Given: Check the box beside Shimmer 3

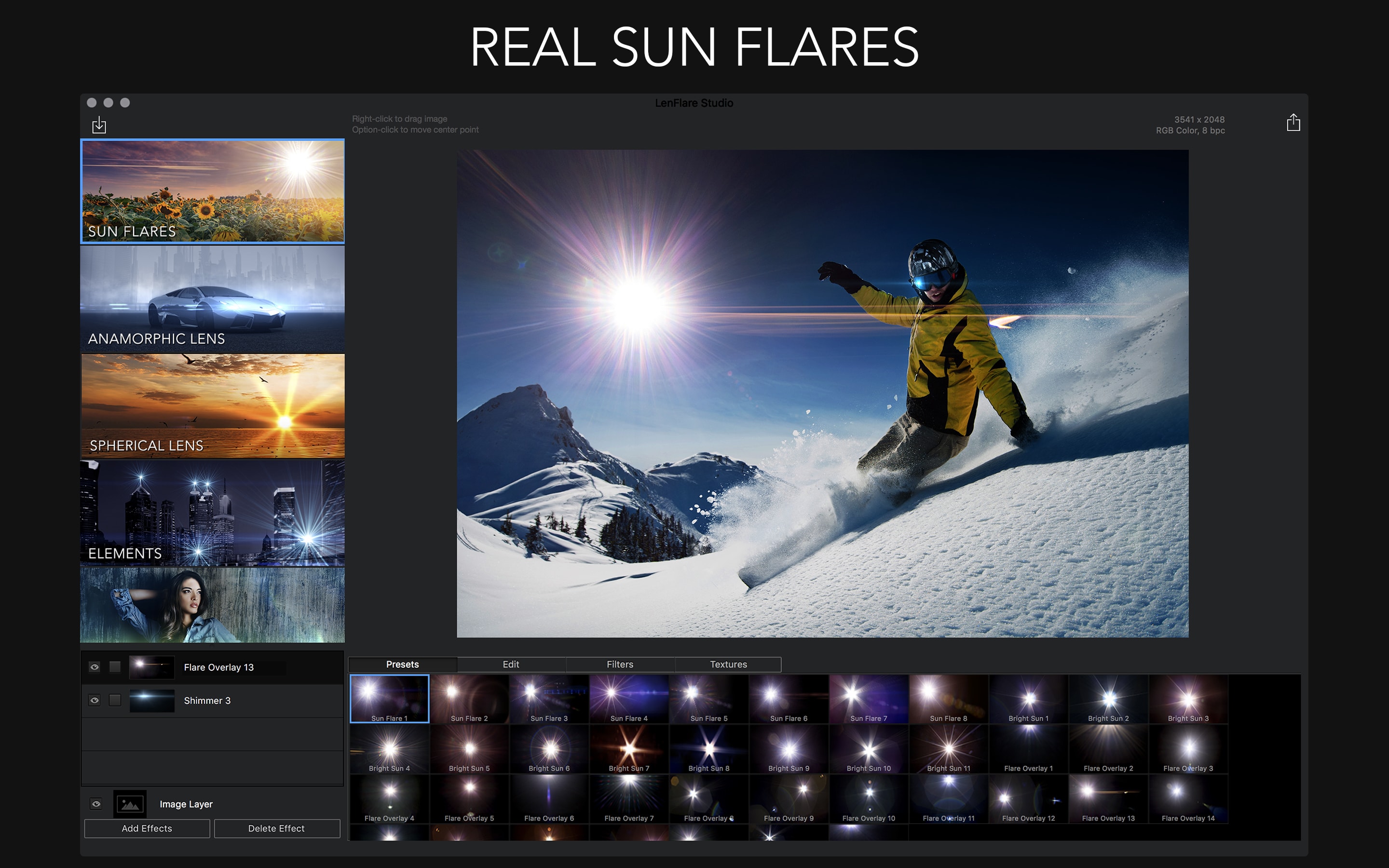Looking at the screenshot, I should pyautogui.click(x=115, y=700).
